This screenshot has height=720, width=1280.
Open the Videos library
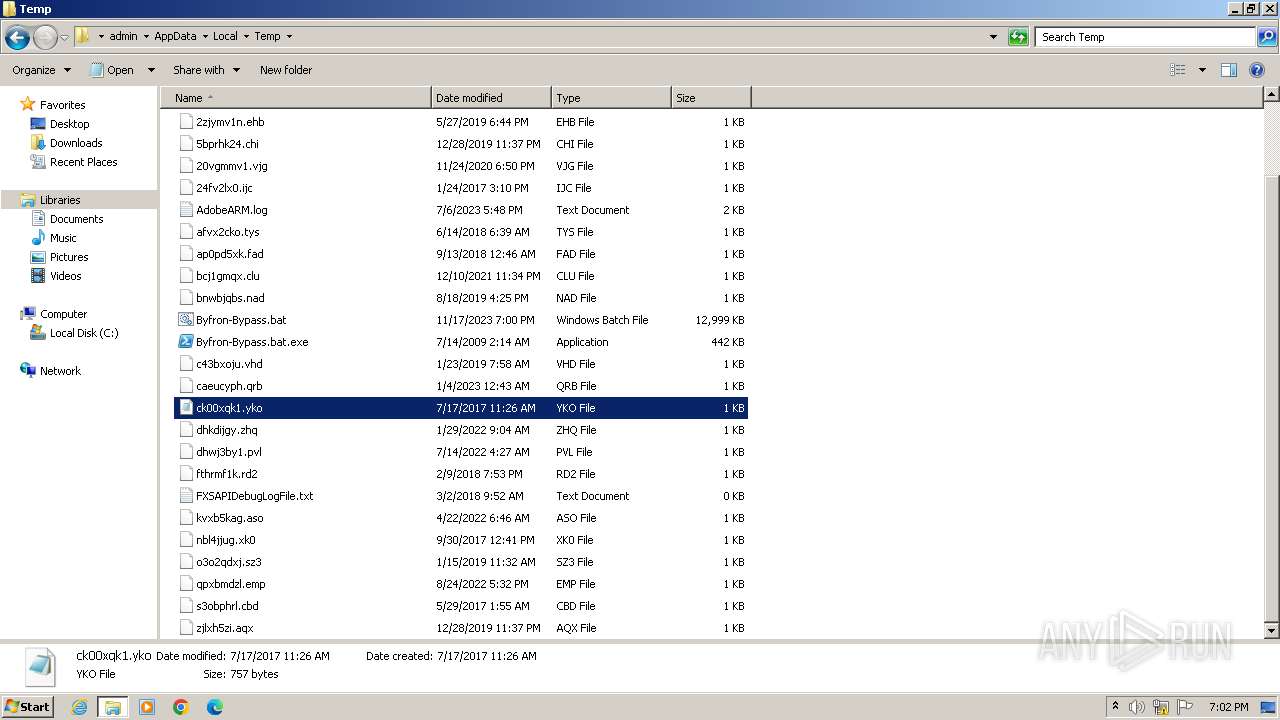pos(65,276)
